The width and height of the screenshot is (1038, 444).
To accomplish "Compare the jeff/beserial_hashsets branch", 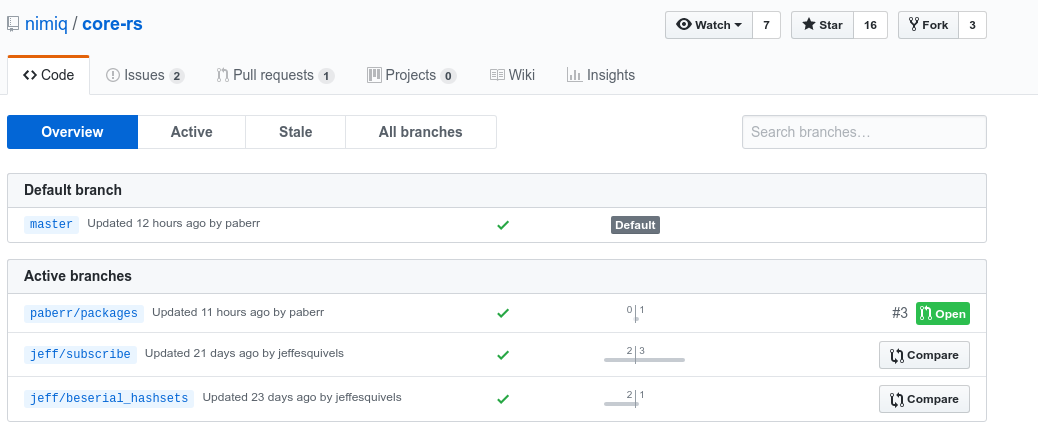I will [924, 399].
